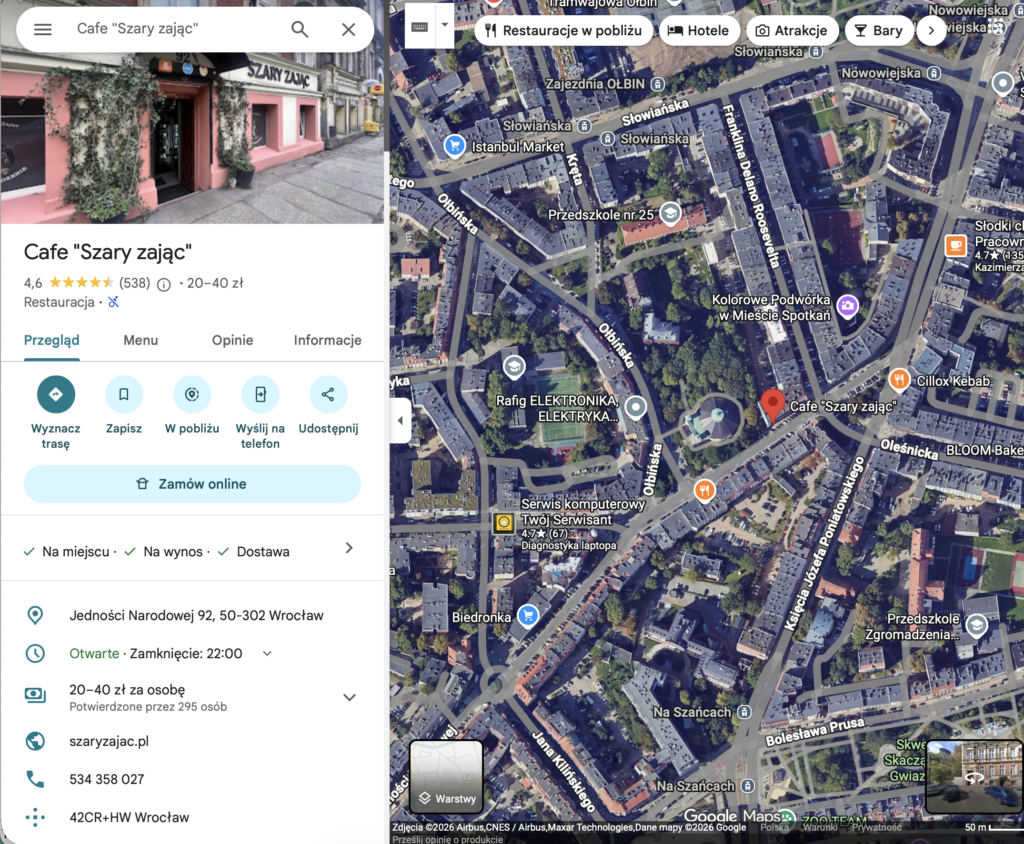Click the Serwis komputerowy yellow marker
Image resolution: width=1024 pixels, height=844 pixels.
point(504,523)
